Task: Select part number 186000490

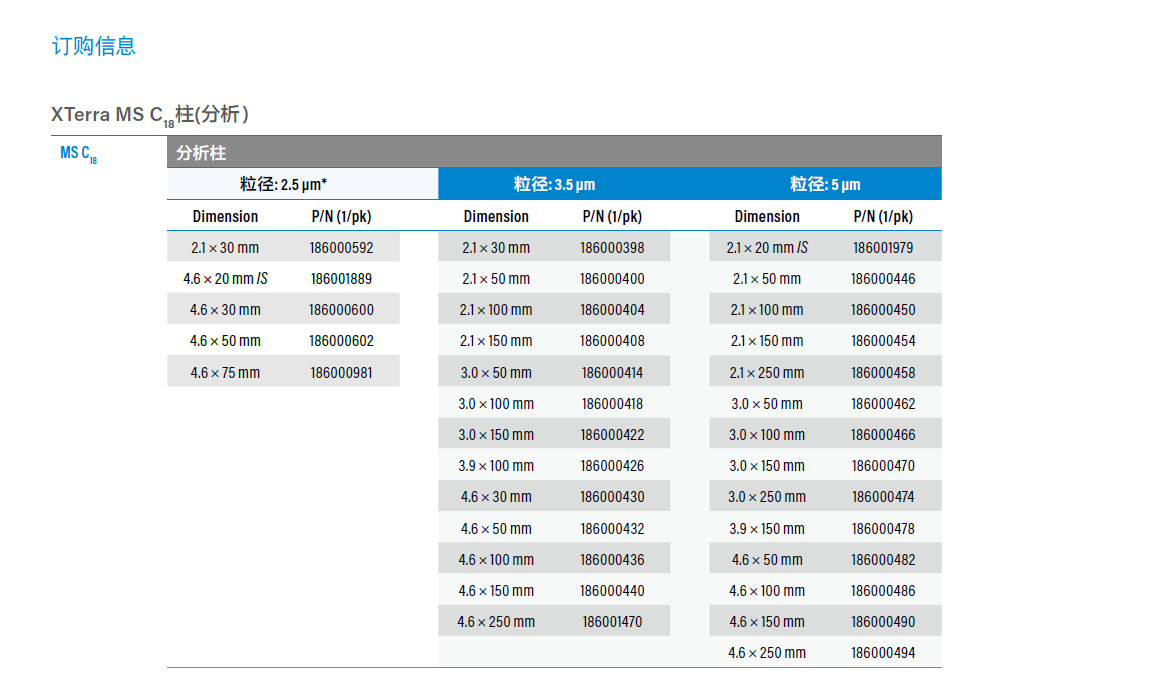Action: click(x=883, y=621)
